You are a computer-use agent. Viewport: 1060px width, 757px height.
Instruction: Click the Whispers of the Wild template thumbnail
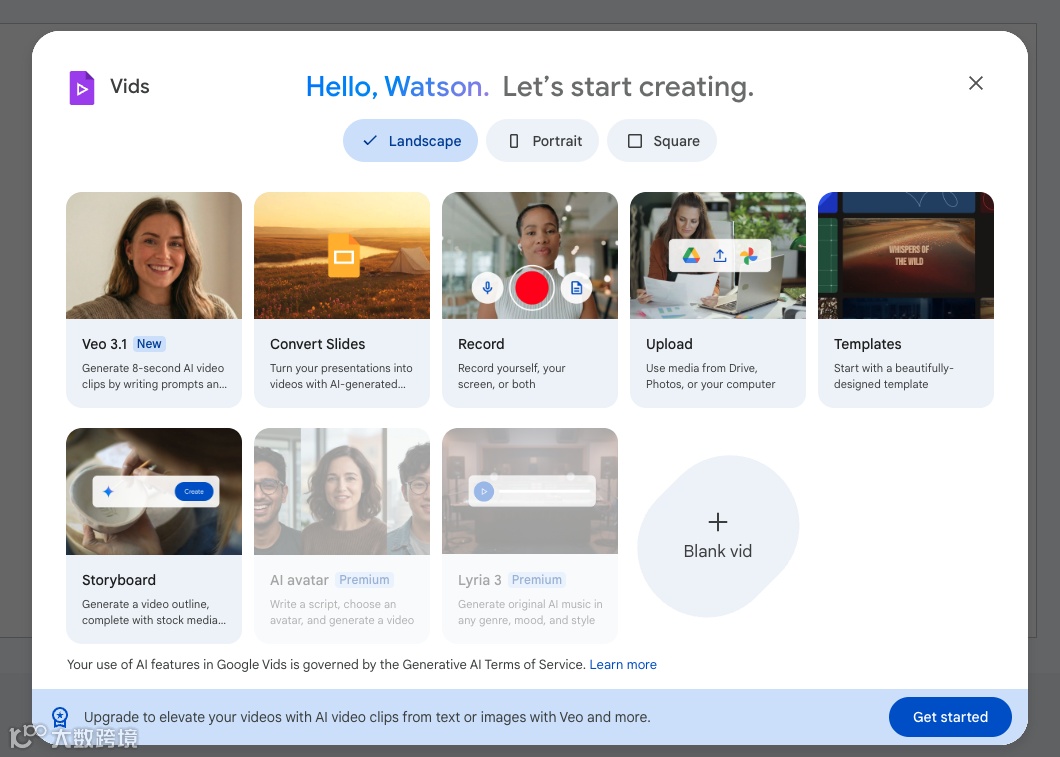click(x=909, y=255)
